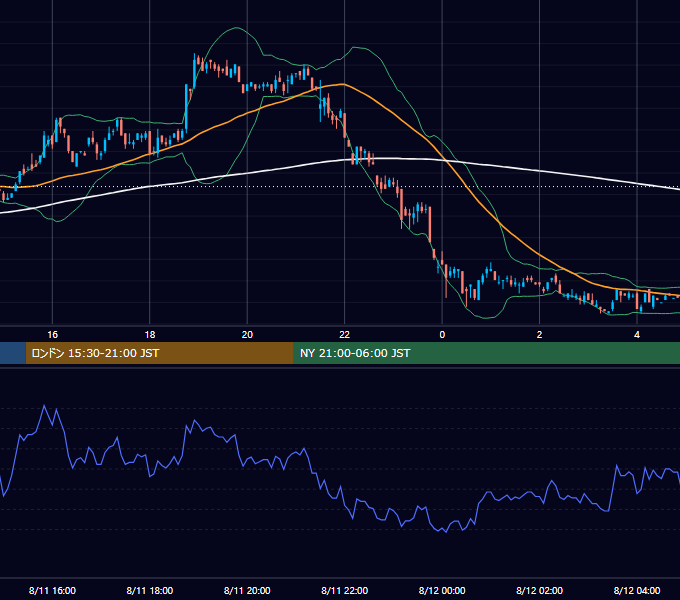
Task: Click the NY 21:00-06:00 JST session bar
Action: click(487, 353)
